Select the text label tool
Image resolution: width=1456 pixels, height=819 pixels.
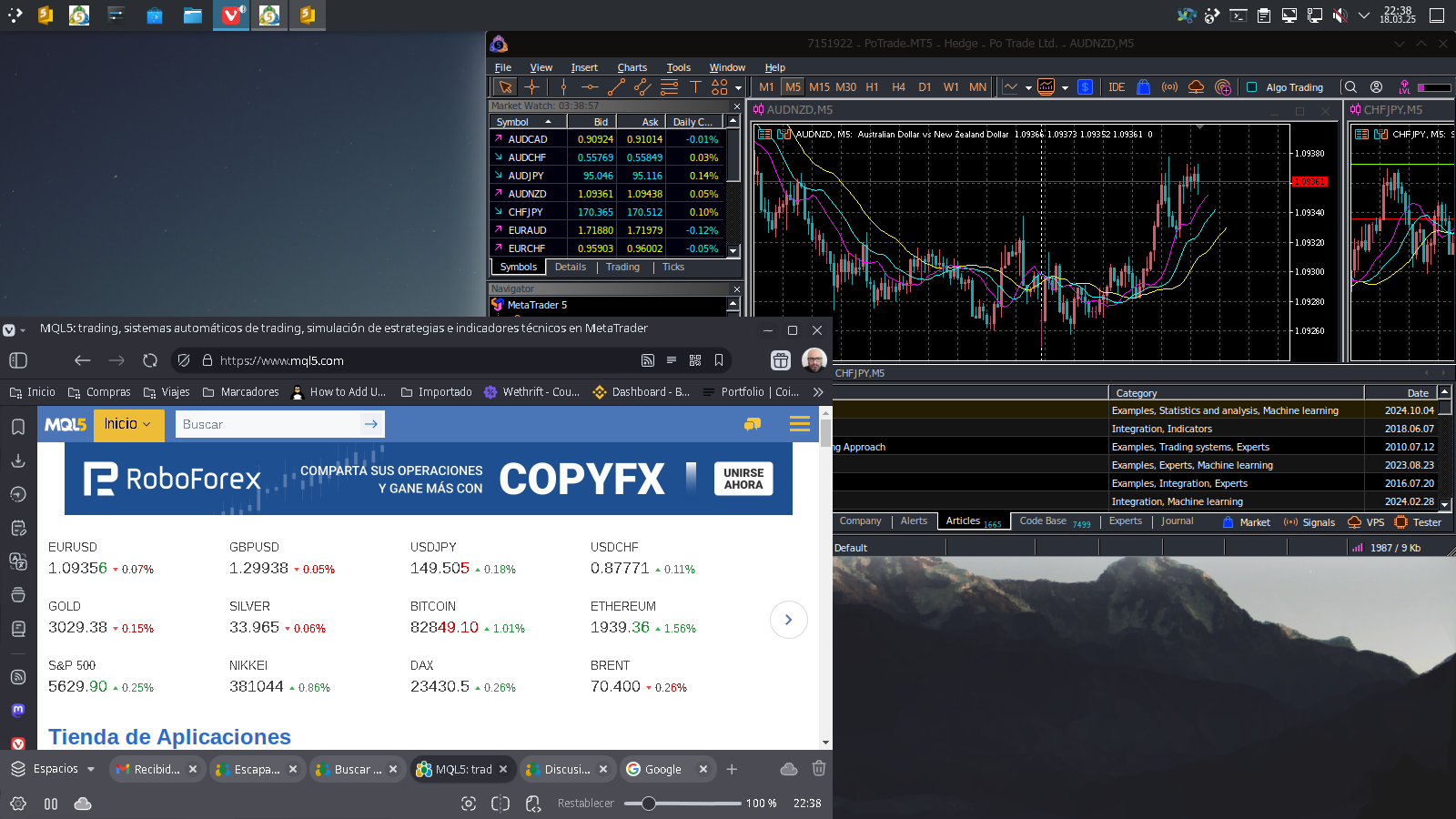[x=695, y=87]
